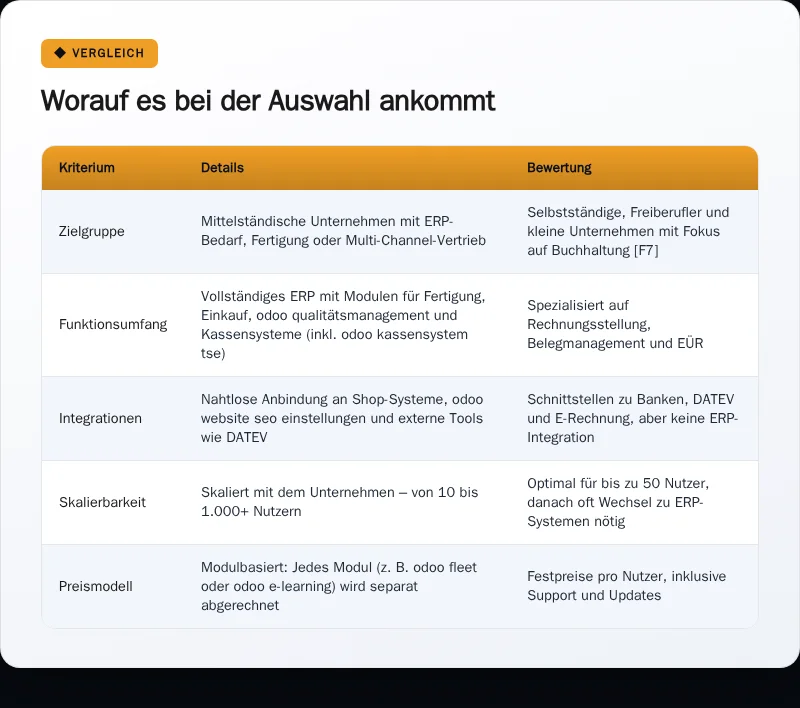Image resolution: width=800 pixels, height=708 pixels.
Task: Click the 'Bewertung' column header
Action: coord(559,168)
